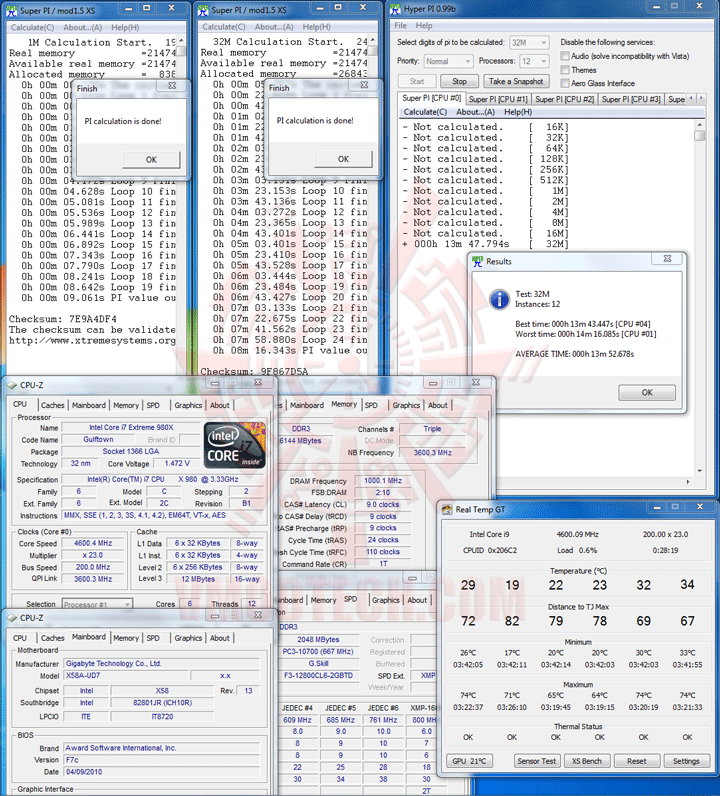The image size is (720, 796).
Task: Click the Core Voltage 1.472 V value
Action: [x=177, y=463]
